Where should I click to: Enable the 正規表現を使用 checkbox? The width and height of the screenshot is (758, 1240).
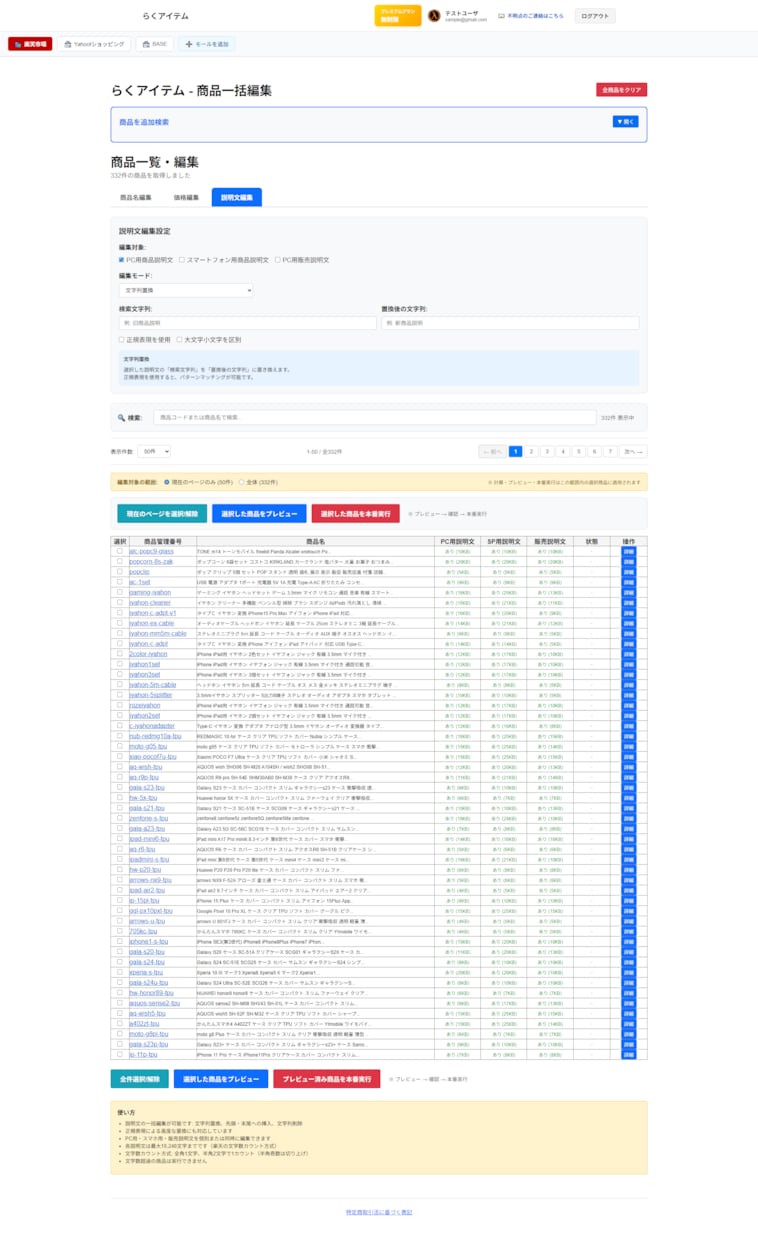[122, 340]
